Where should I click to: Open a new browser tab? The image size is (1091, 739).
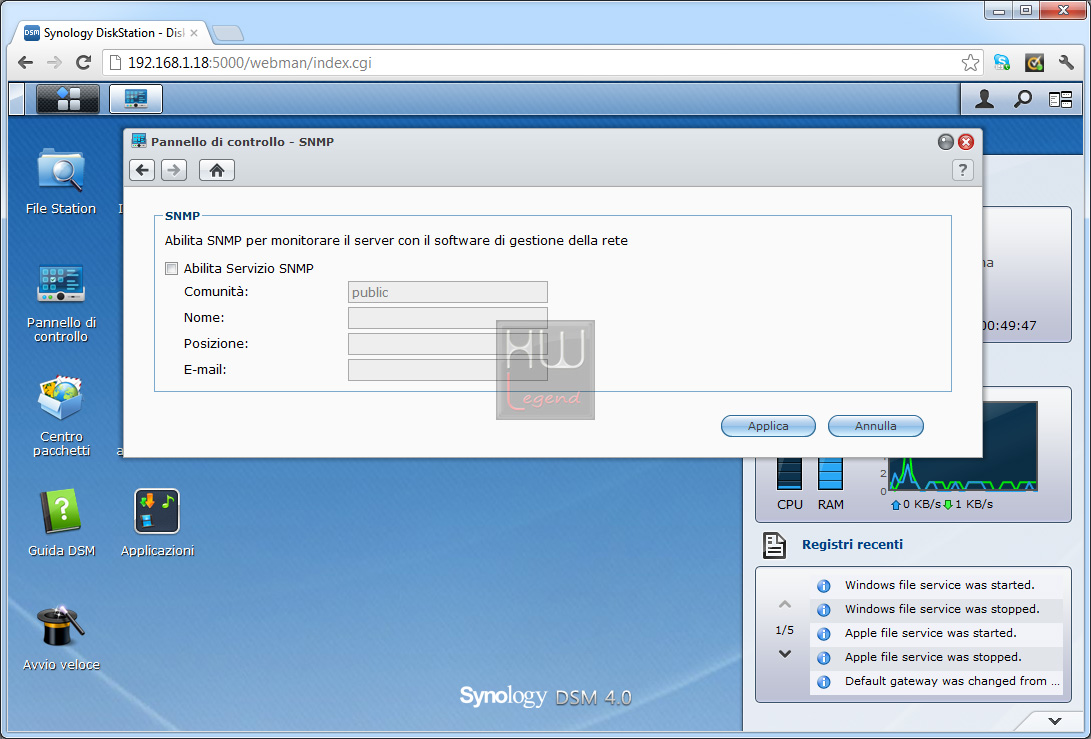tap(228, 33)
